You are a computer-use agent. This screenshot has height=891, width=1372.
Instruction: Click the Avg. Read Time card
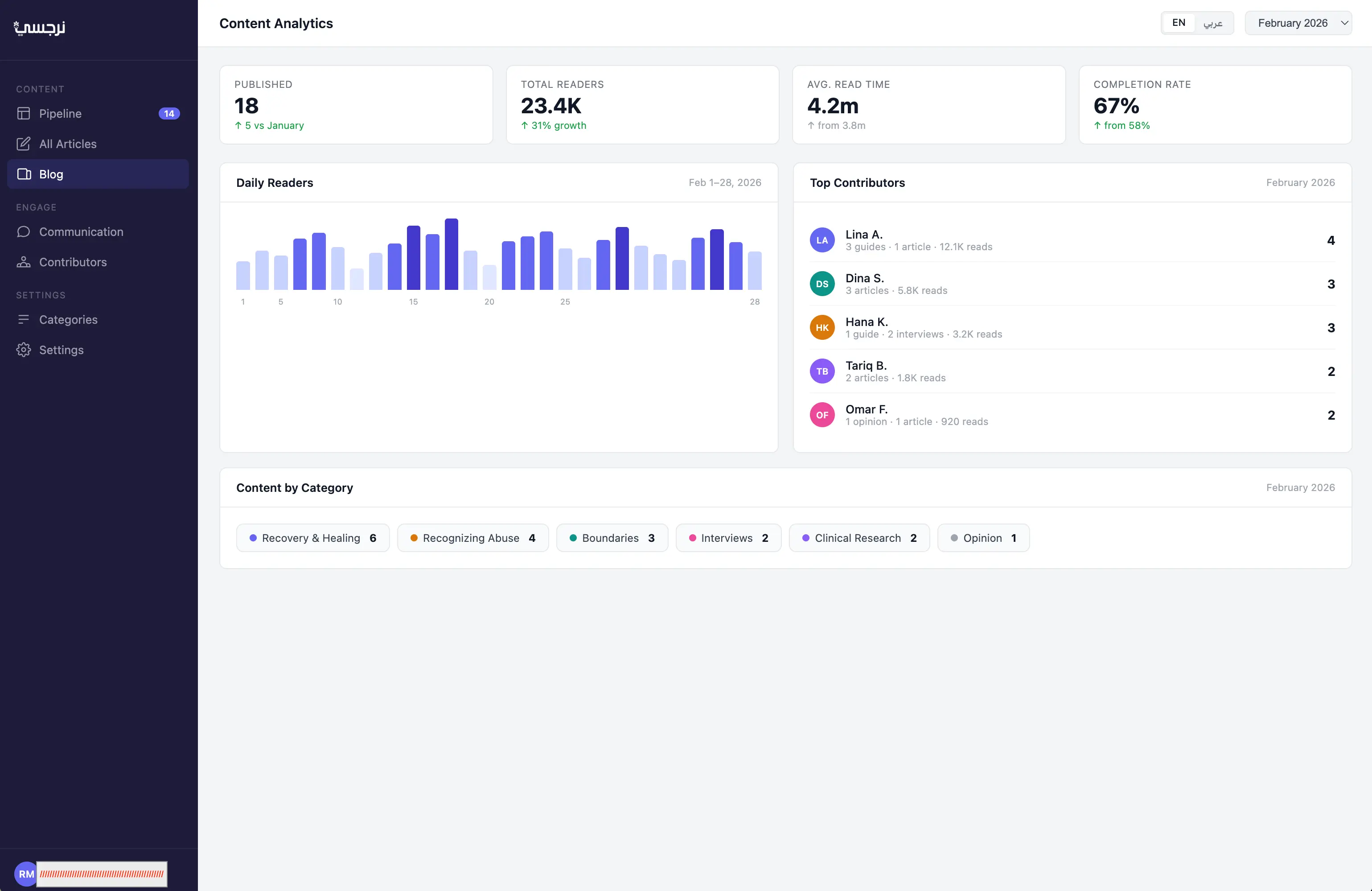coord(928,104)
